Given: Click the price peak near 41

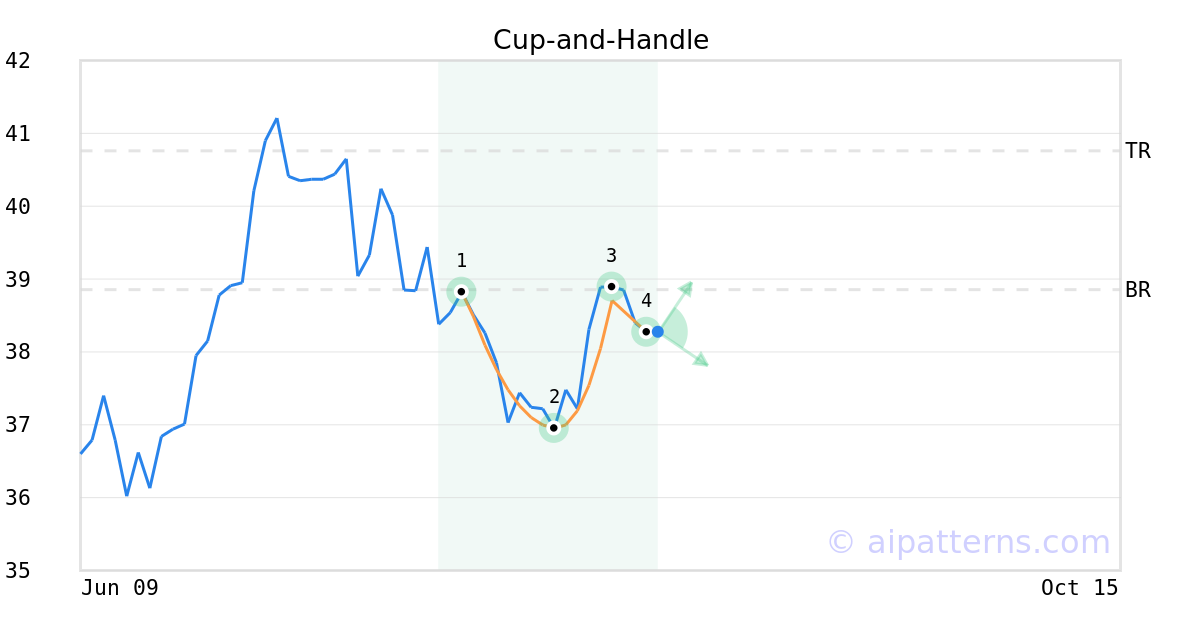Looking at the screenshot, I should coord(277,119).
